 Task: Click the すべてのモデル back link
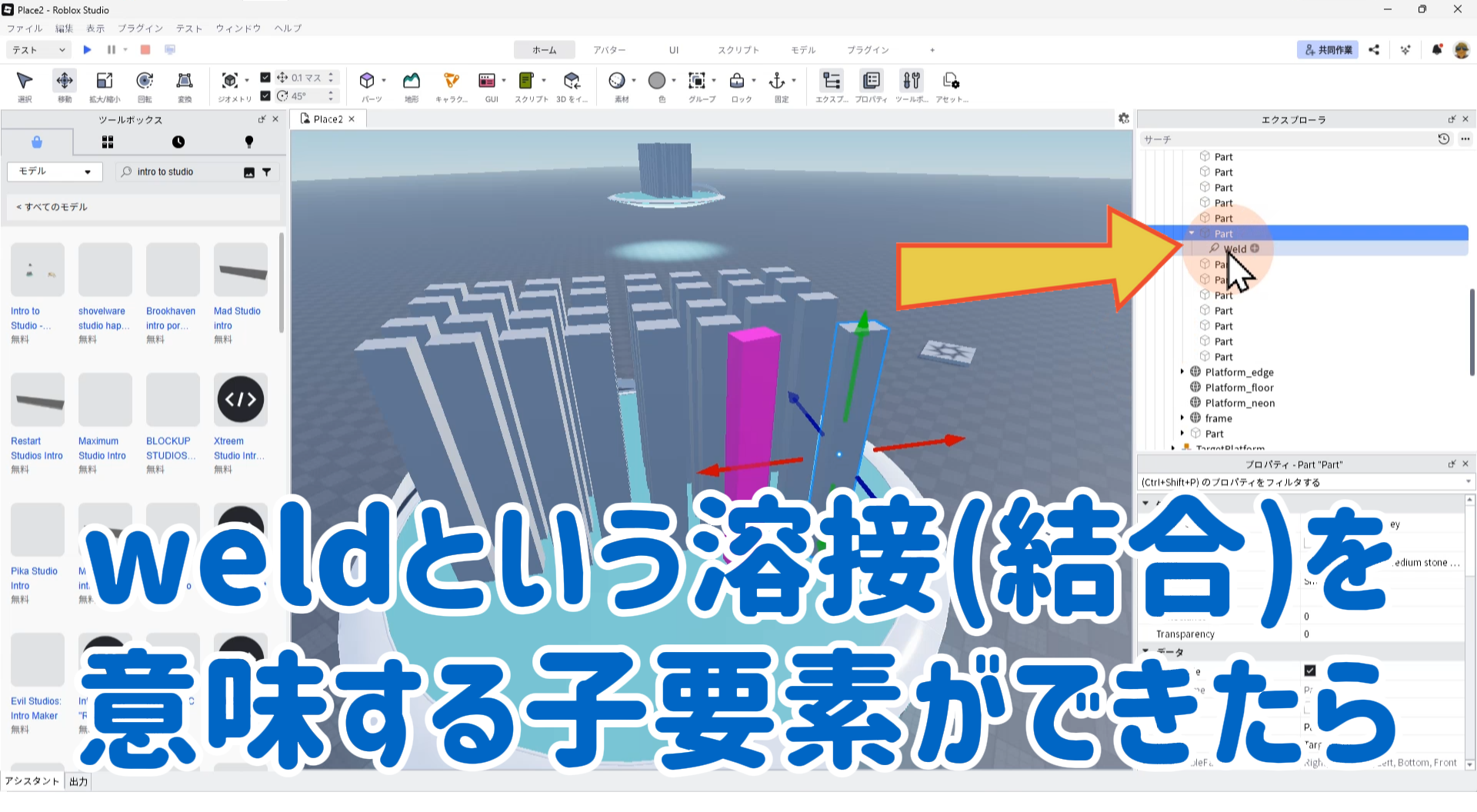pyautogui.click(x=52, y=207)
